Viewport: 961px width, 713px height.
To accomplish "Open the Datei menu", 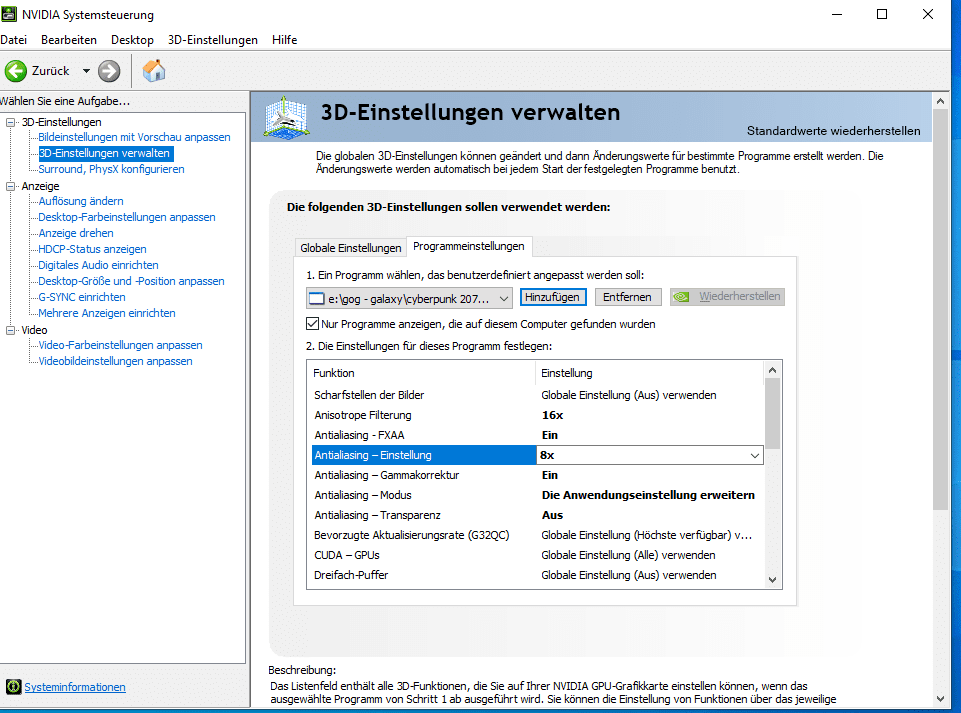I will pos(13,40).
